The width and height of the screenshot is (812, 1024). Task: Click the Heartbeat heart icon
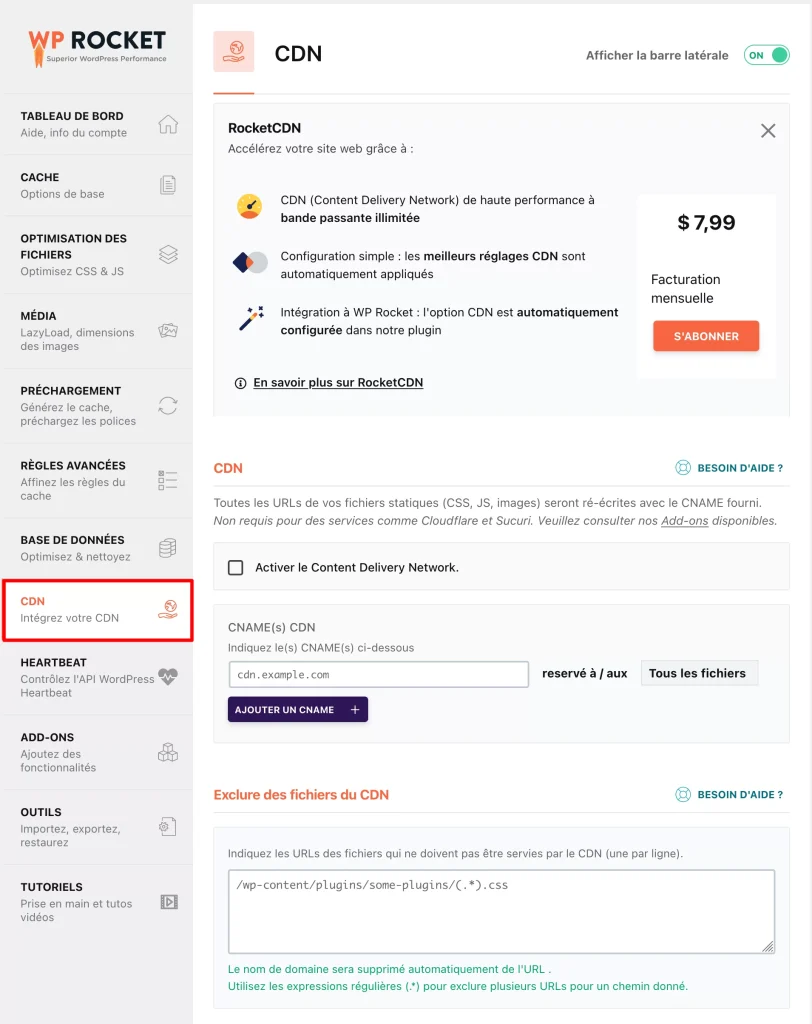coord(168,677)
